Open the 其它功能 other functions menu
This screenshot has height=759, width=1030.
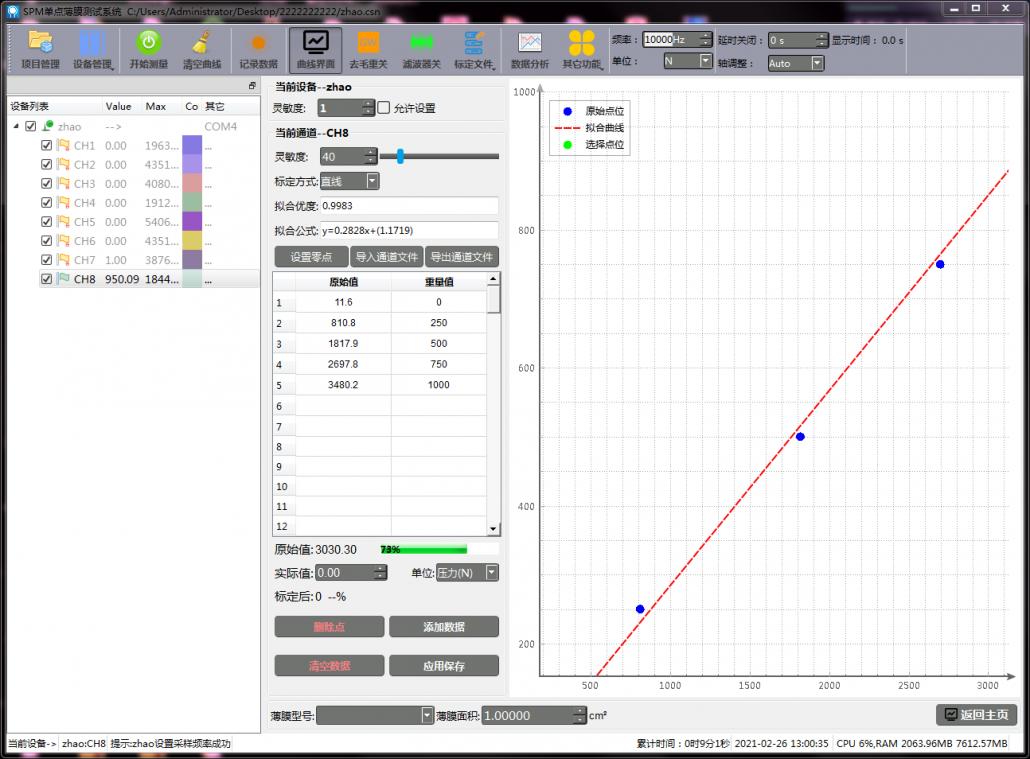coord(582,50)
